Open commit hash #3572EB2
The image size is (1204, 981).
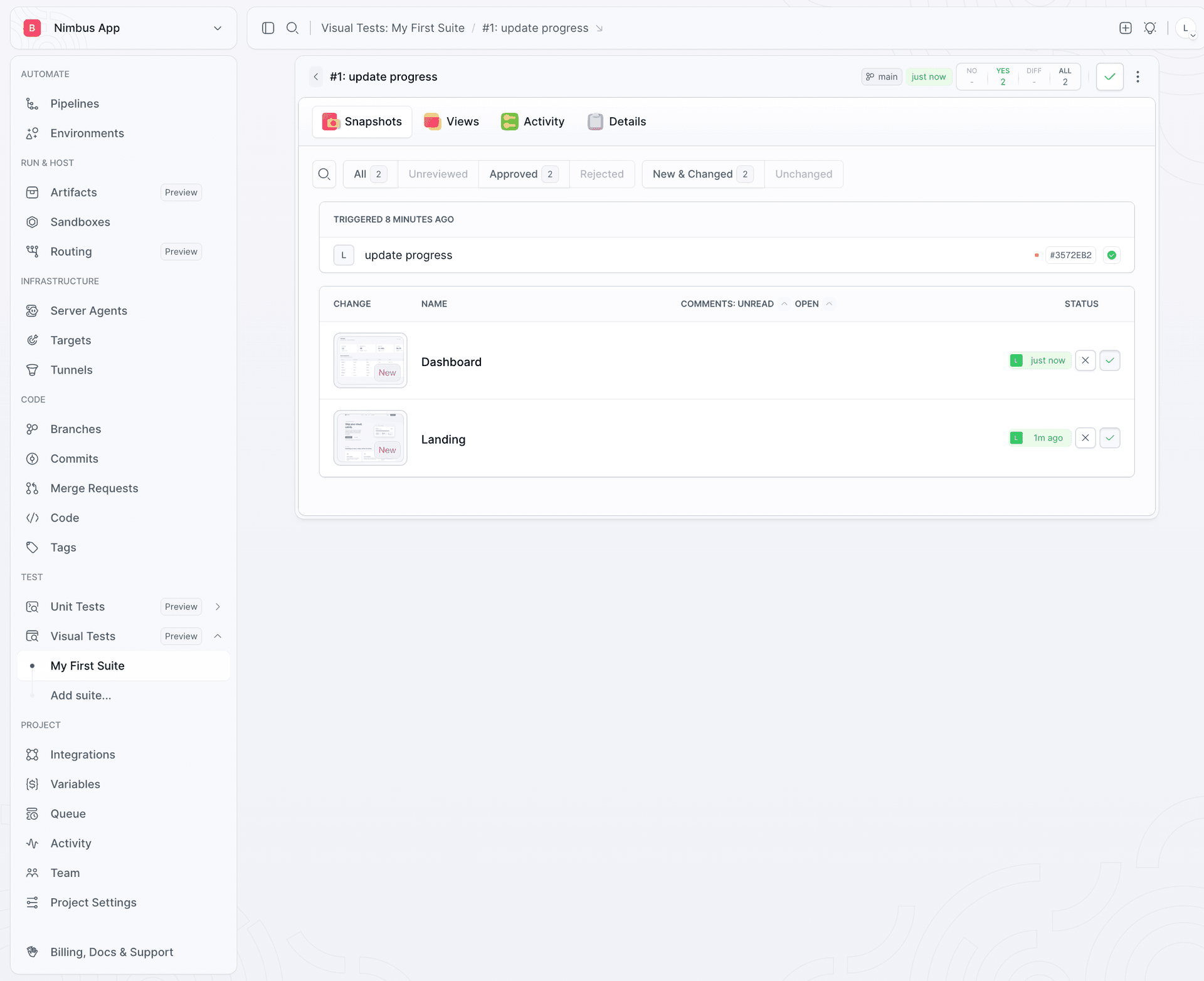pyautogui.click(x=1071, y=255)
